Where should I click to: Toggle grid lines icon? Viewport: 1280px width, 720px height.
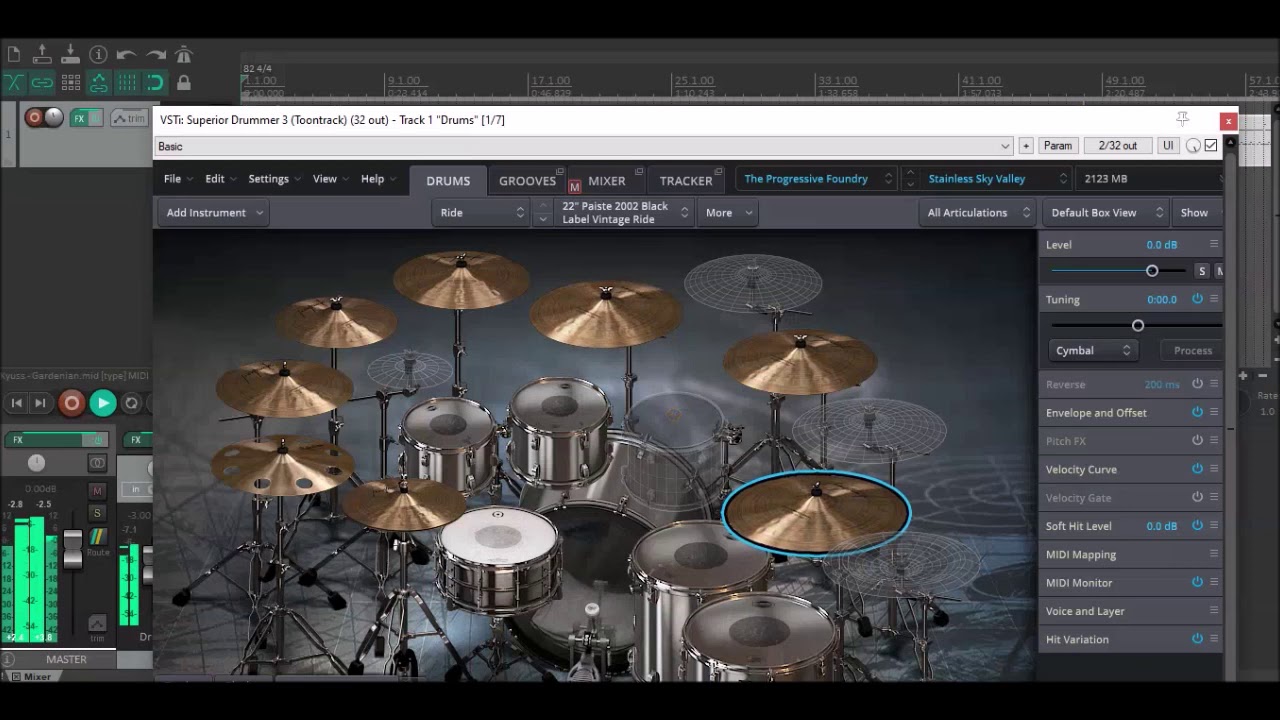click(126, 82)
